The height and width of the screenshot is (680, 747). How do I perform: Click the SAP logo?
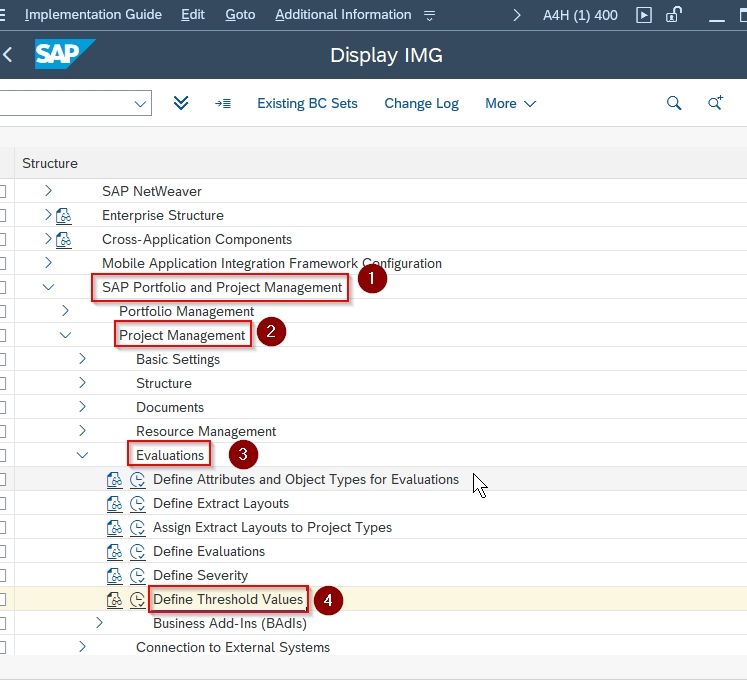(65, 54)
